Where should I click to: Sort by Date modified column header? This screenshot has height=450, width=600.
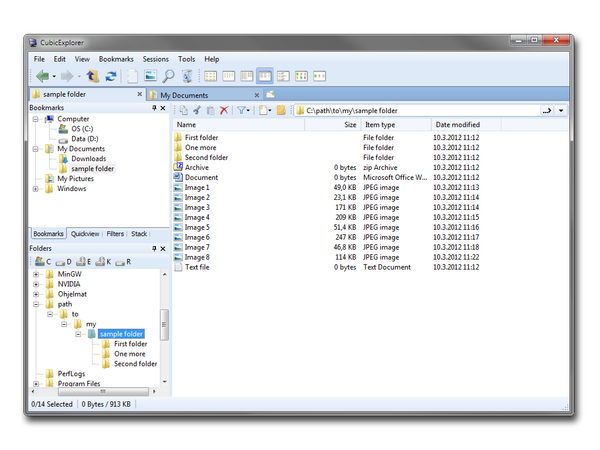click(466, 125)
